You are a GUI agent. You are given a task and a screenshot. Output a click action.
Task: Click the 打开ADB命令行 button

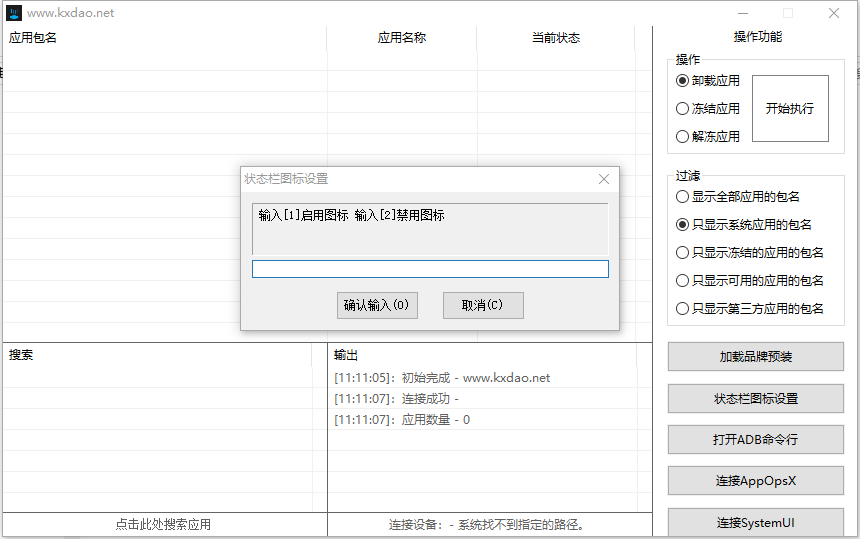pyautogui.click(x=756, y=440)
